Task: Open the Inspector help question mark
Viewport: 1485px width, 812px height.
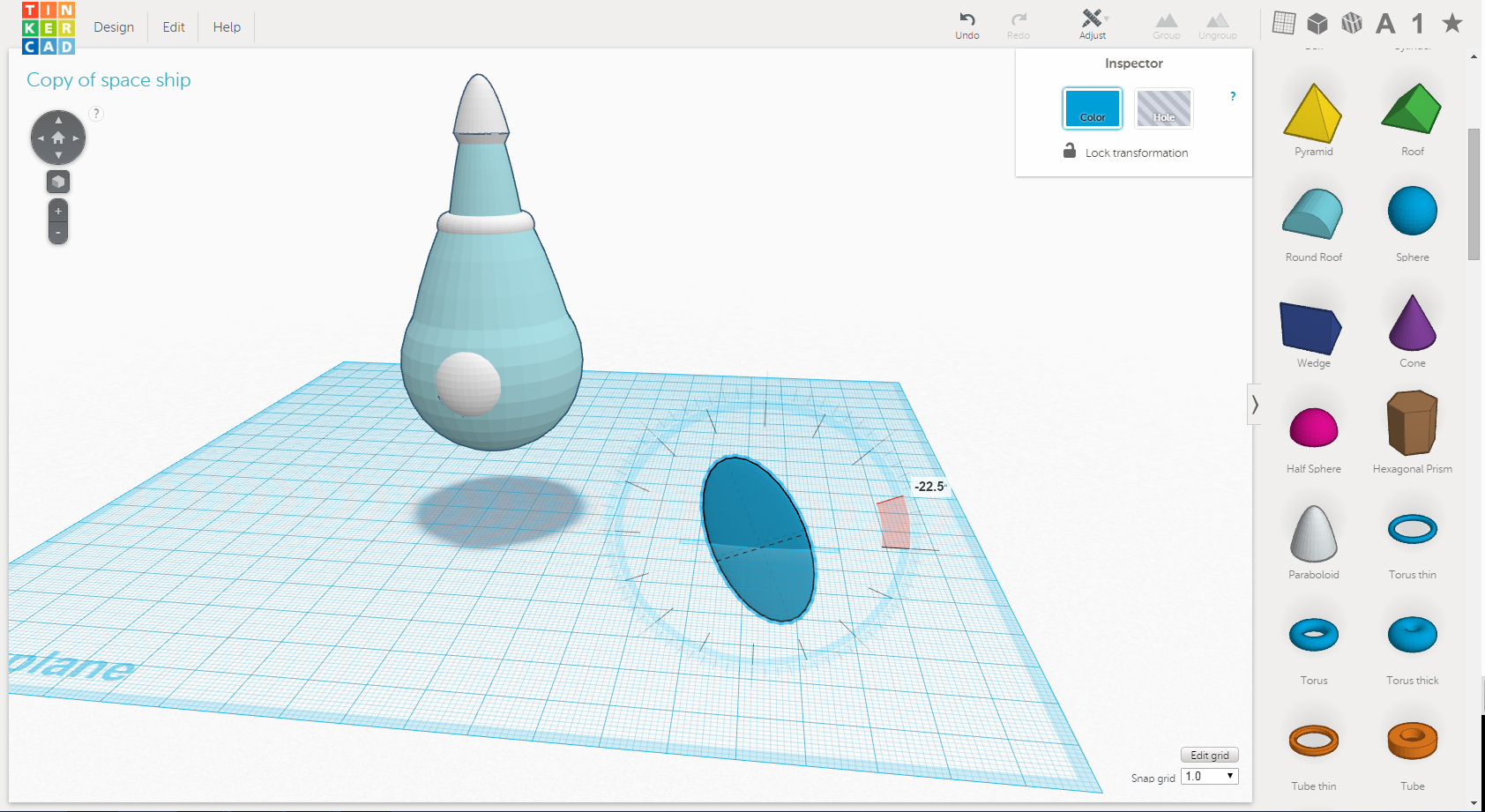Action: pos(1233,96)
